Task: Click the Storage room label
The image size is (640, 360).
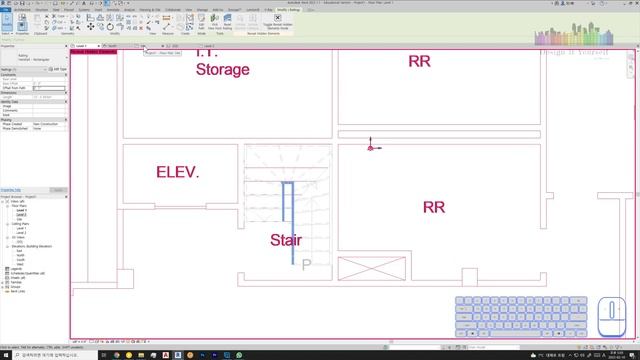Action: 222,69
